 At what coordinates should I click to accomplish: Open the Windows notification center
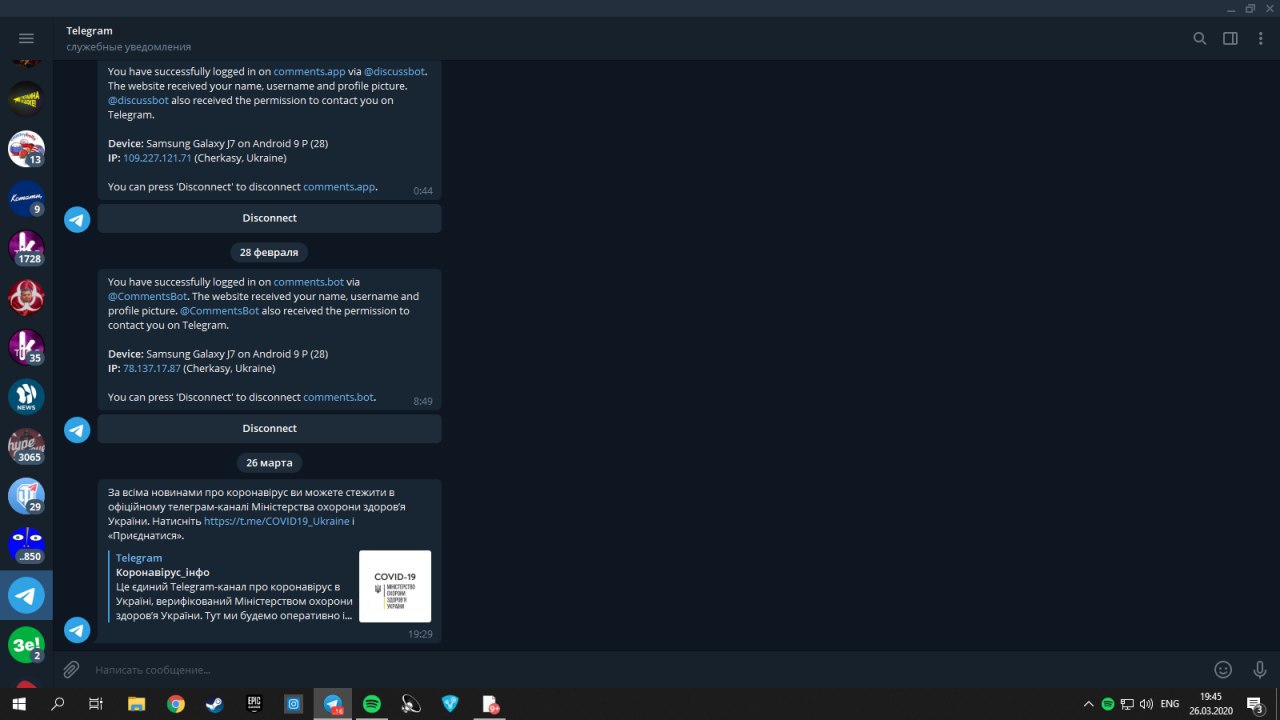click(1255, 705)
